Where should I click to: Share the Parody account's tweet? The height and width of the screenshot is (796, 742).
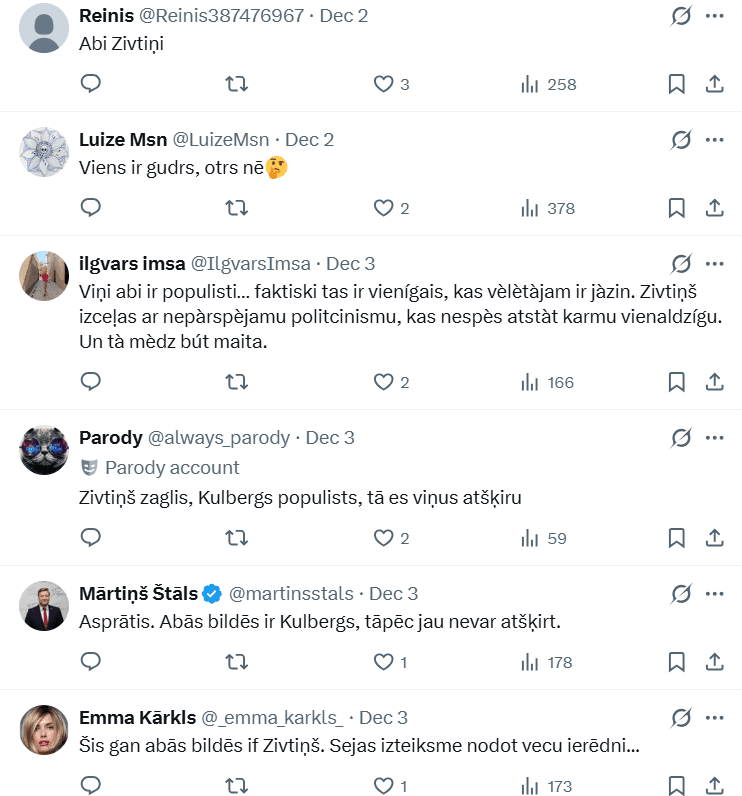point(714,538)
